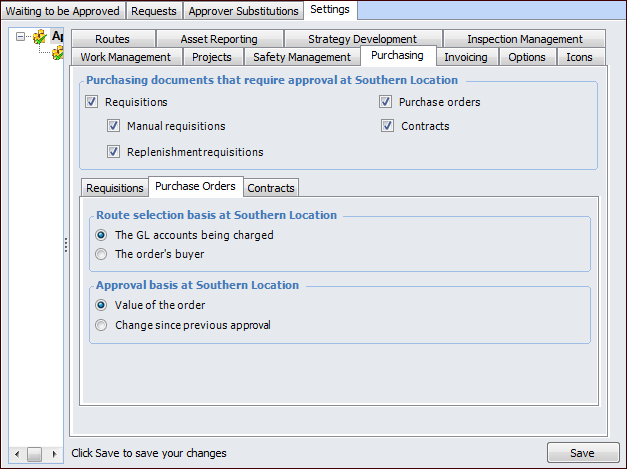The height and width of the screenshot is (469, 627).
Task: Open the Approver Substitutions tab
Action: coord(243,11)
